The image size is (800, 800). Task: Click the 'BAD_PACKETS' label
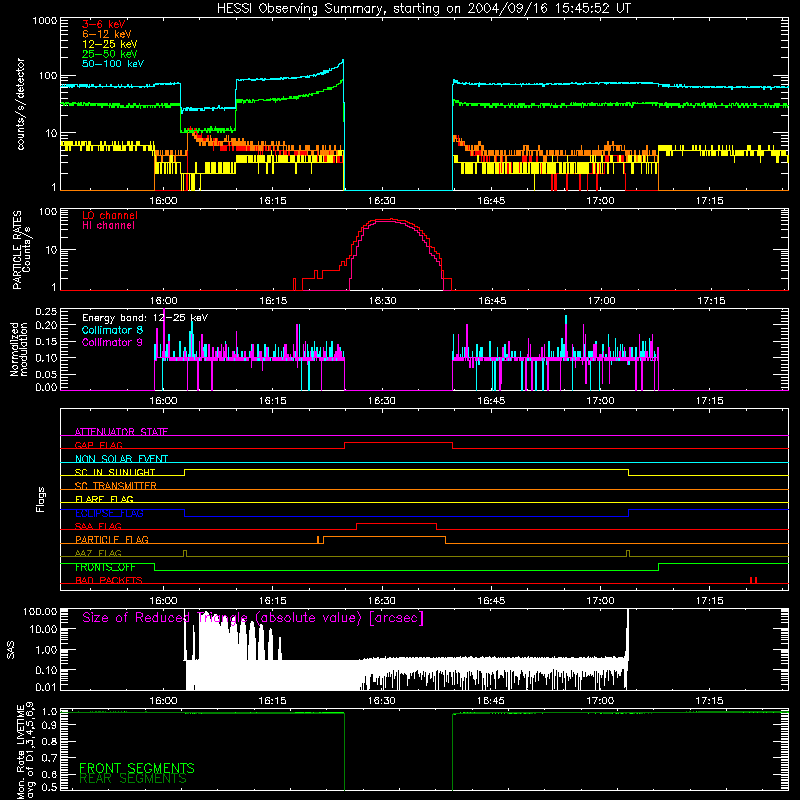(108, 580)
